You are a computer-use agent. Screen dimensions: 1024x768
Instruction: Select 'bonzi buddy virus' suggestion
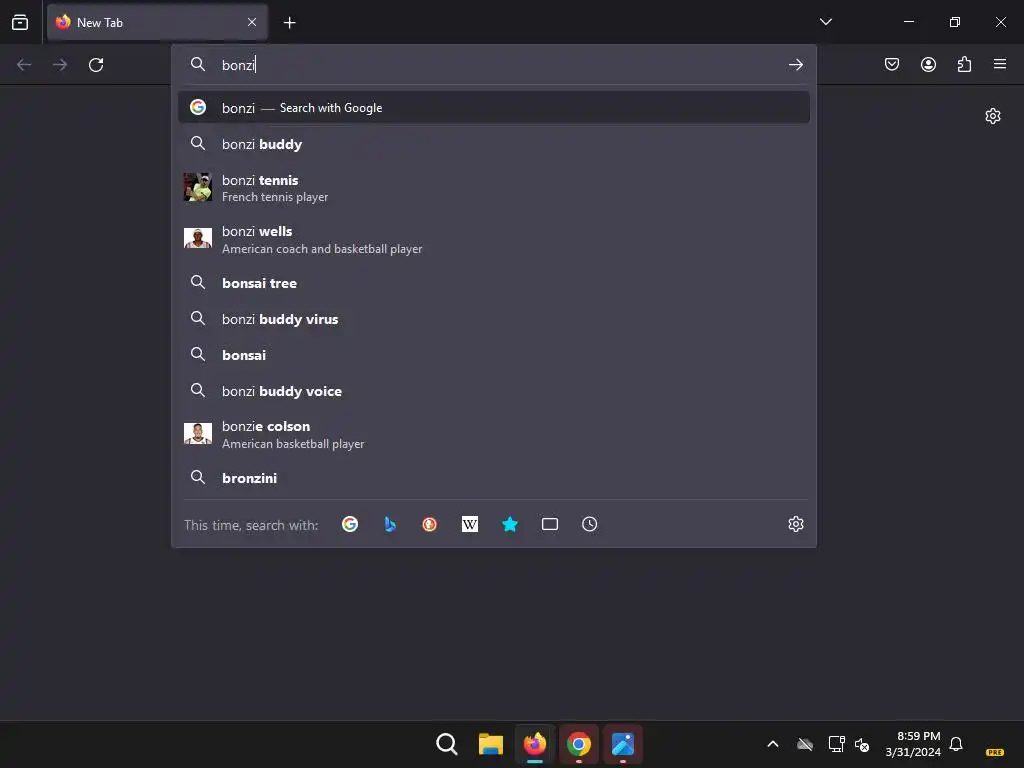(x=494, y=319)
